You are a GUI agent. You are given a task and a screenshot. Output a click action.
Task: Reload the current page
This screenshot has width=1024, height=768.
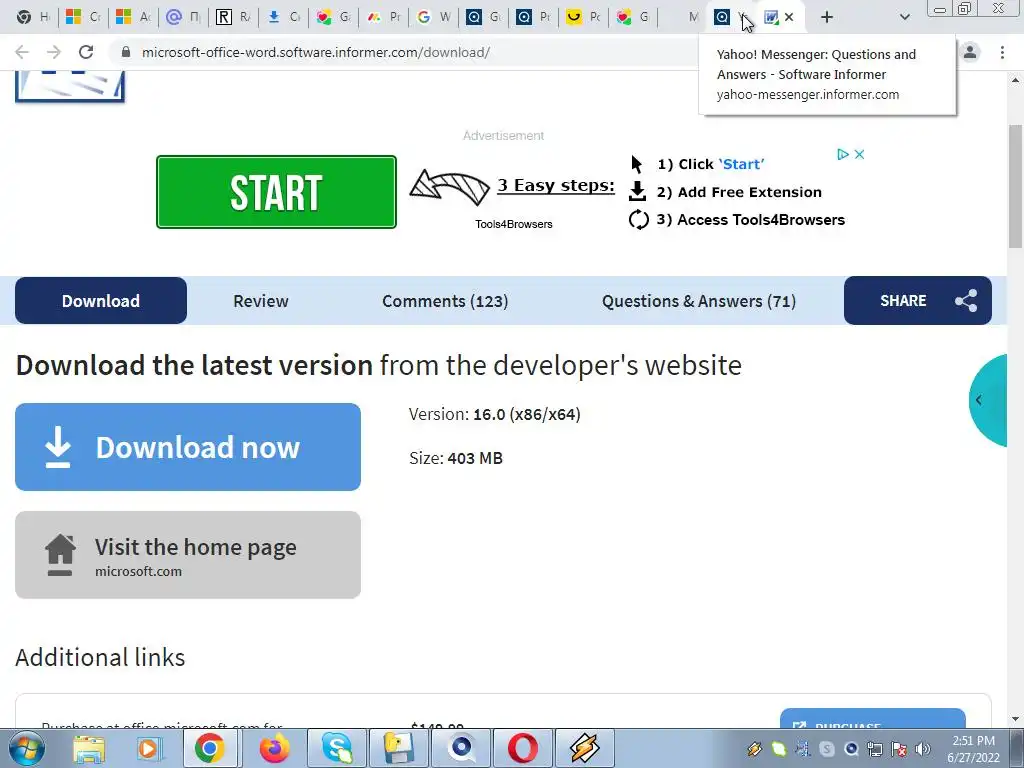coord(86,52)
